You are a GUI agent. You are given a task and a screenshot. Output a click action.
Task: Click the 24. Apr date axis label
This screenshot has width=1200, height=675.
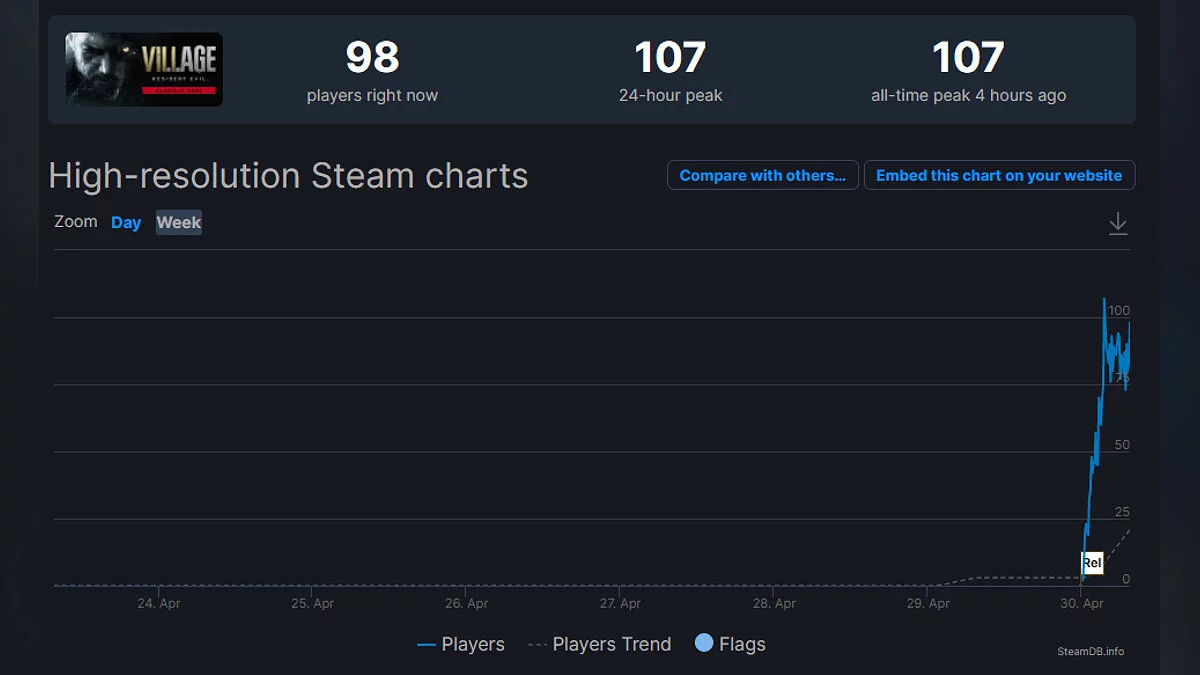(x=159, y=603)
